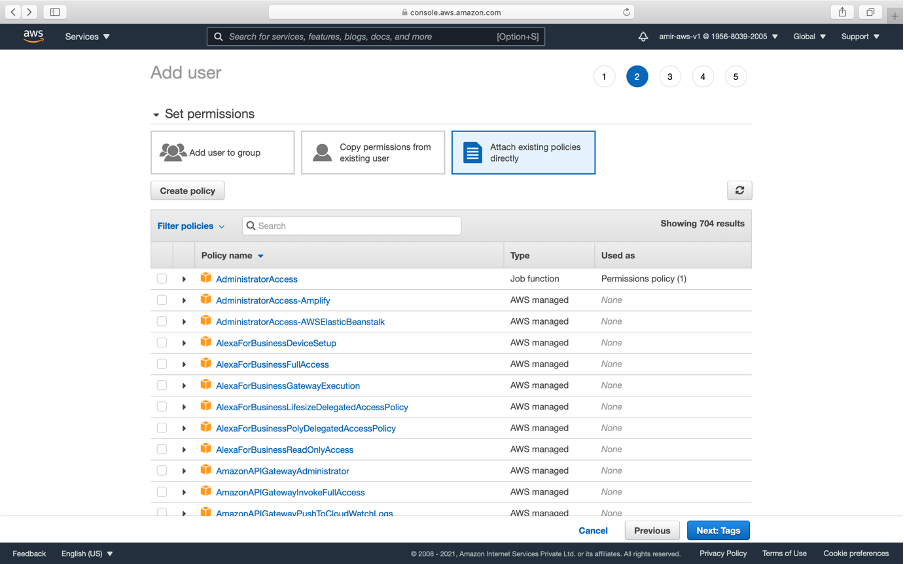Toggle the Safari sidebar icon
904x564 pixels.
click(x=55, y=12)
